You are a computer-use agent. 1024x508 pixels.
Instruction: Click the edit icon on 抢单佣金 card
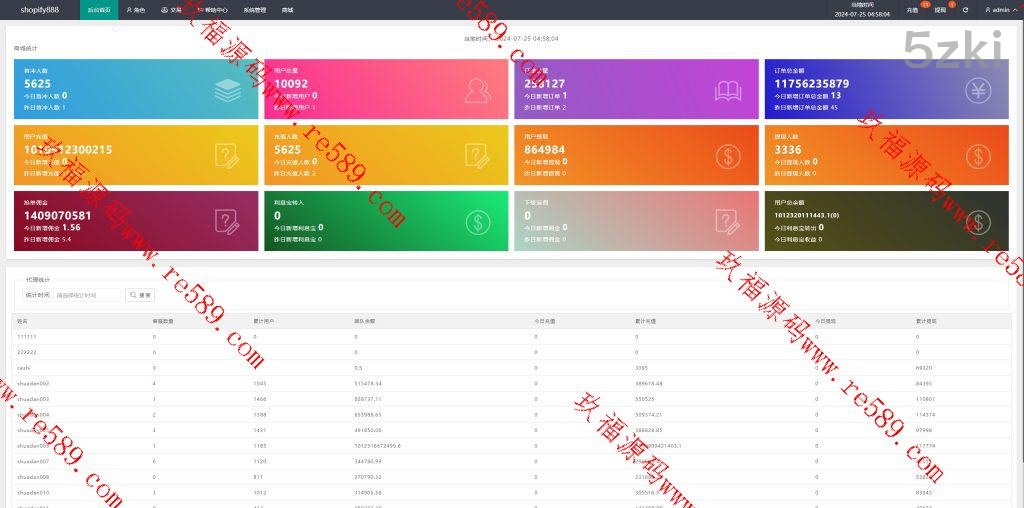click(x=227, y=221)
